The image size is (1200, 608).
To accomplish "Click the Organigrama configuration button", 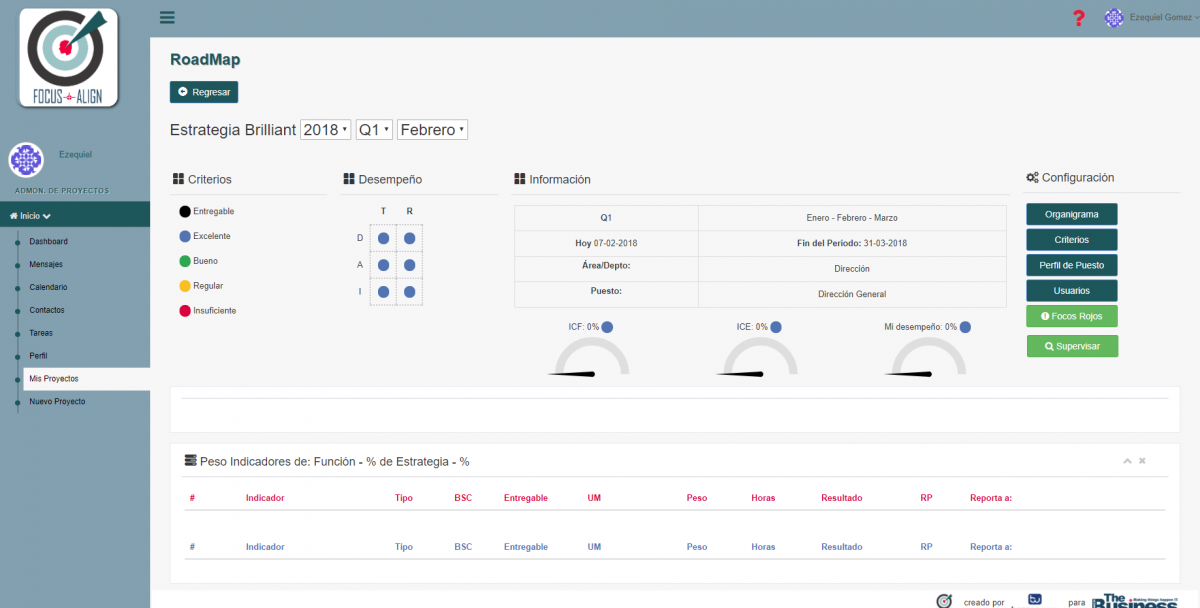I will tap(1071, 214).
